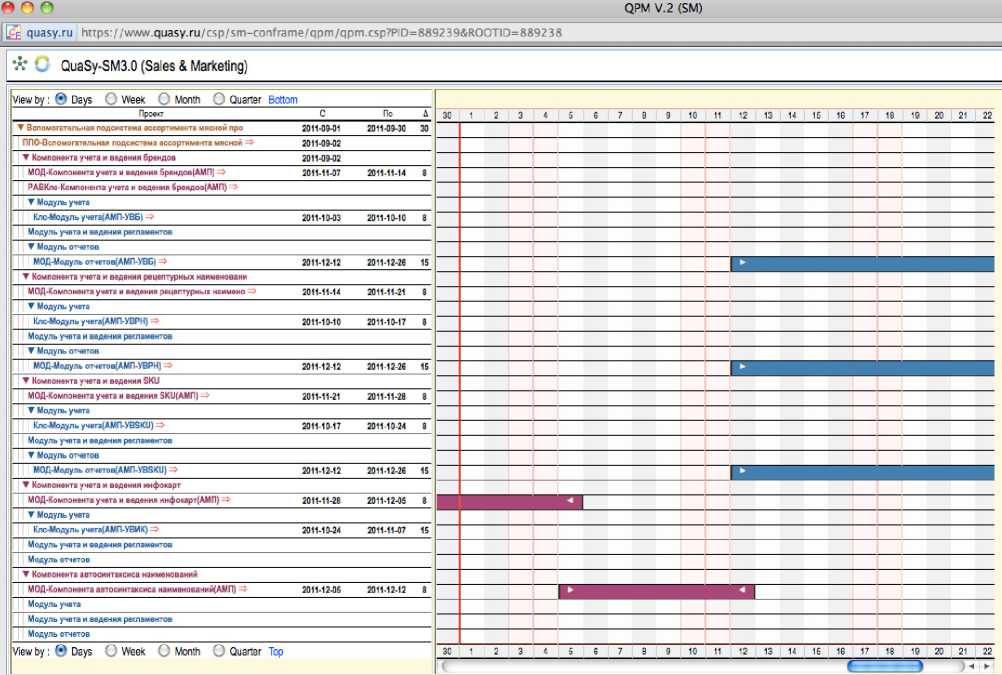Click the red arrow next to Кло-Модуль учета(АМП-УВРН)
The height and width of the screenshot is (675, 1002).
coord(155,321)
